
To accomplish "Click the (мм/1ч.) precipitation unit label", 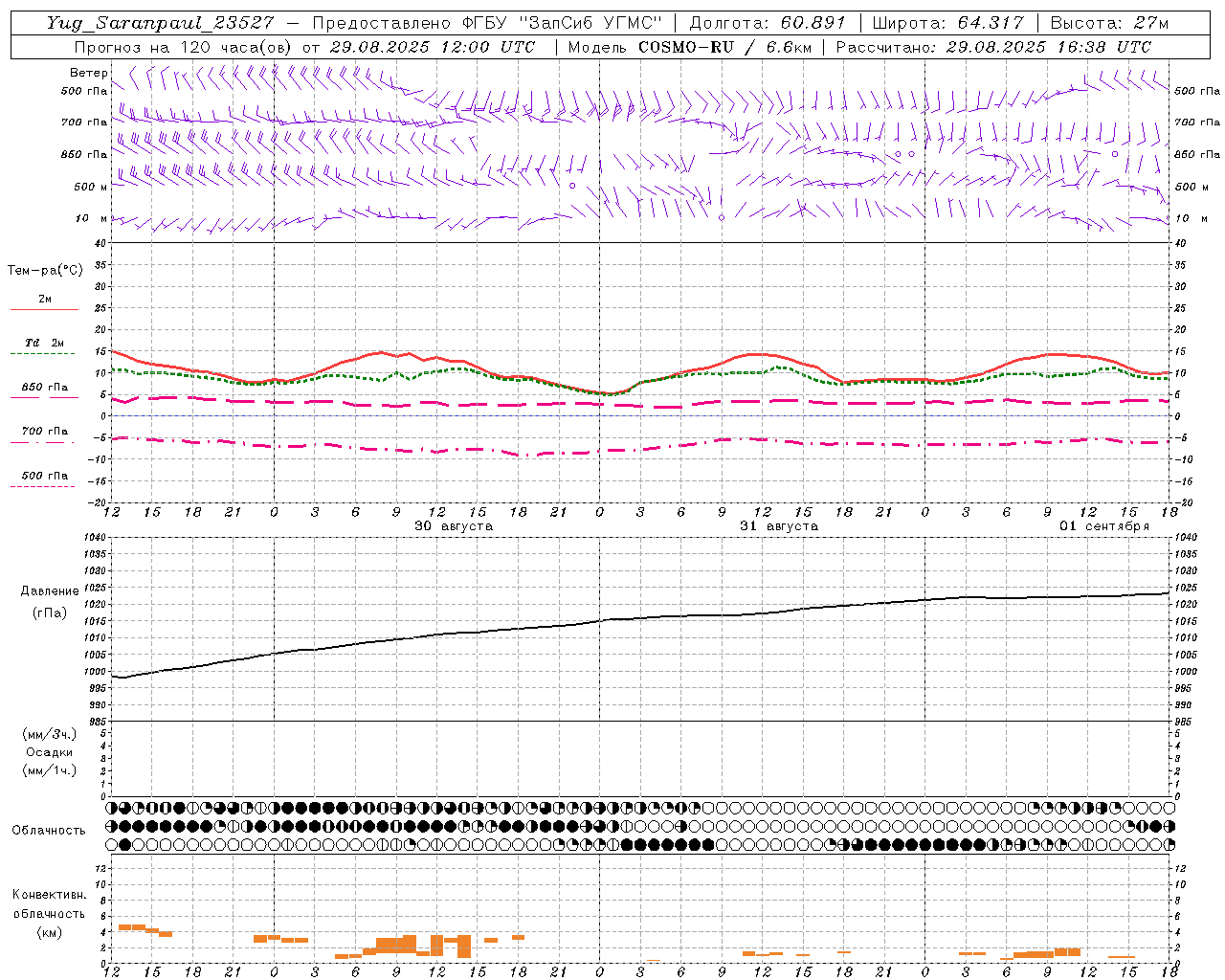I will (50, 770).
